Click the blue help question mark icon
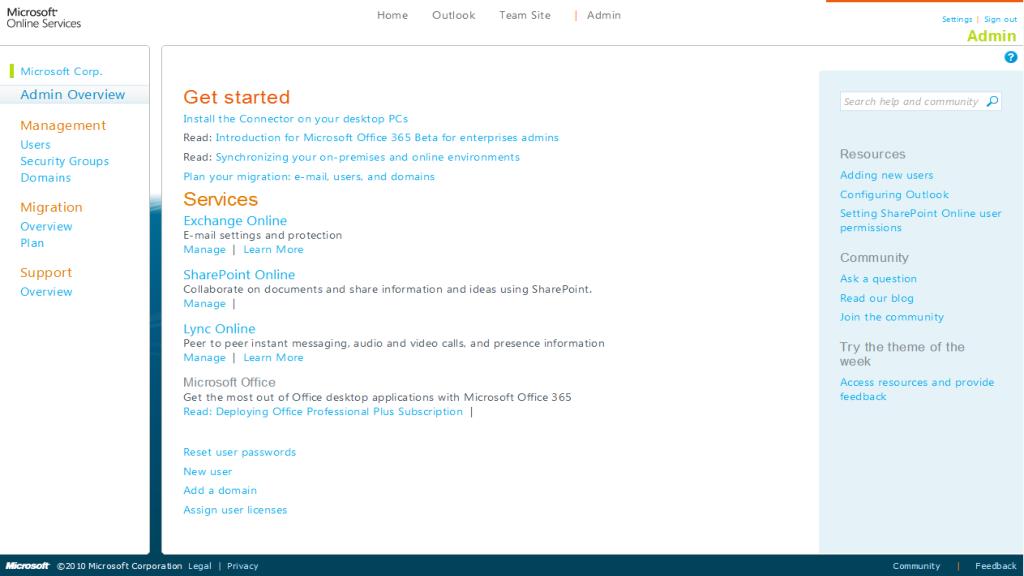Image resolution: width=1024 pixels, height=576 pixels. 1010,57
